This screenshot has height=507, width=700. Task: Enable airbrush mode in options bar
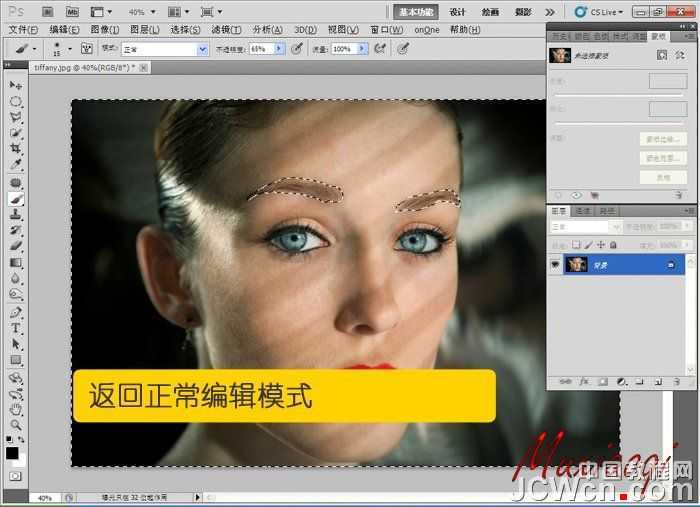point(380,48)
